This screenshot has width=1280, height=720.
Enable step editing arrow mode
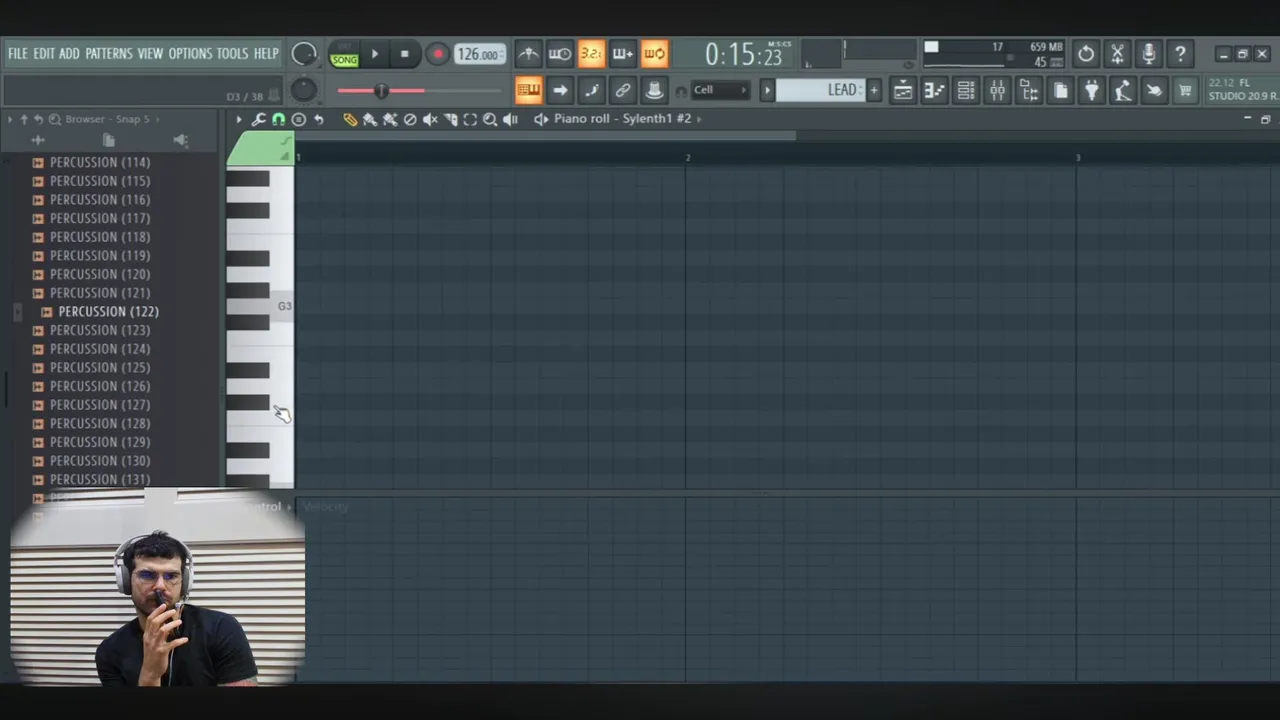pyautogui.click(x=560, y=90)
